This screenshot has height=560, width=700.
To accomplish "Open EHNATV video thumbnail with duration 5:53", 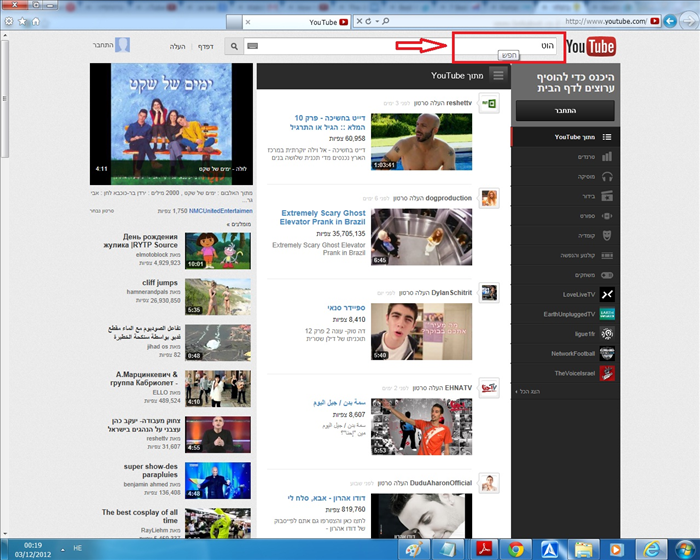I will [x=421, y=427].
